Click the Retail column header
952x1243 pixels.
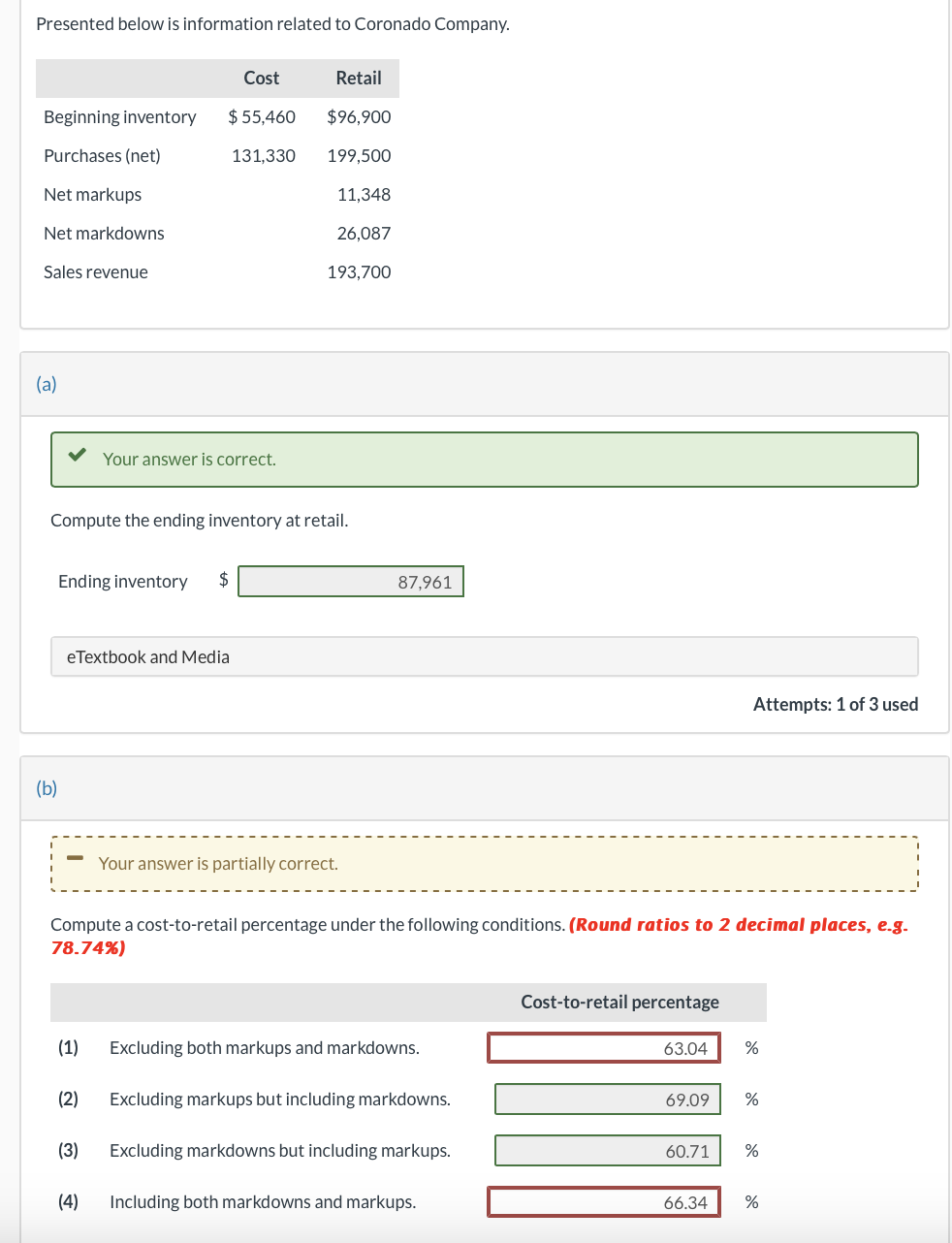[358, 79]
